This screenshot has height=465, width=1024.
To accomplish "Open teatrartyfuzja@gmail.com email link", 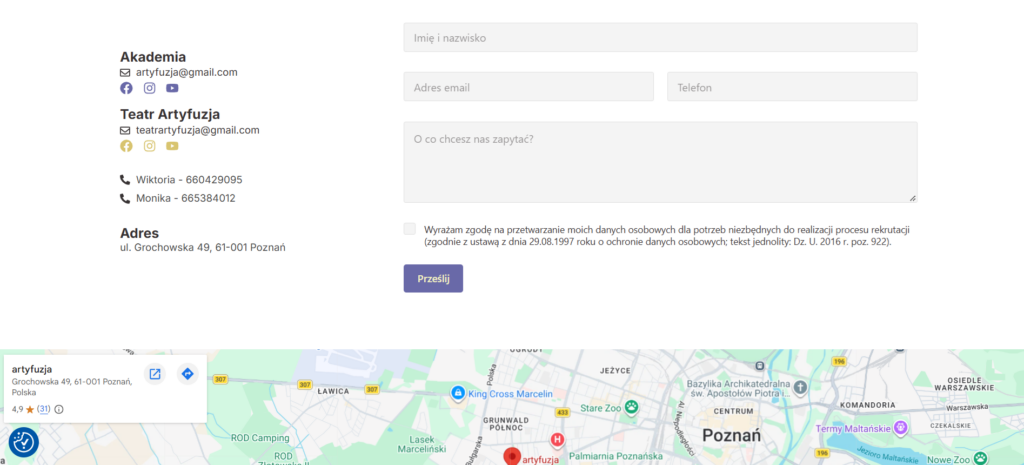I will point(198,131).
